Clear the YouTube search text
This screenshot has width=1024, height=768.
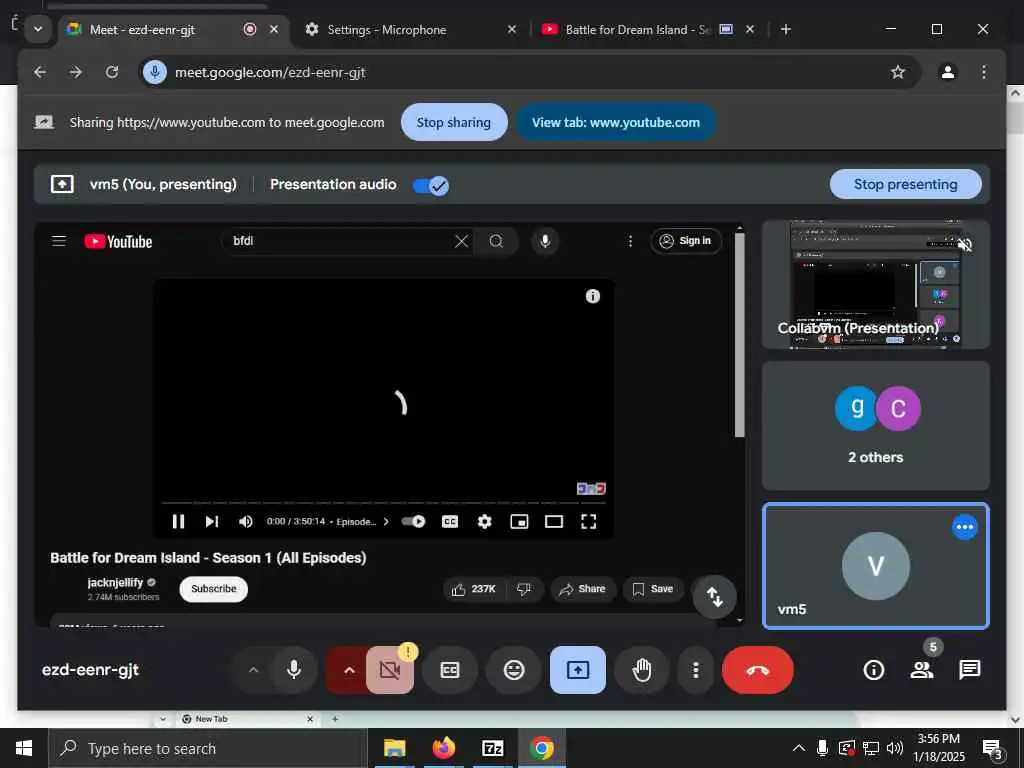click(x=461, y=241)
